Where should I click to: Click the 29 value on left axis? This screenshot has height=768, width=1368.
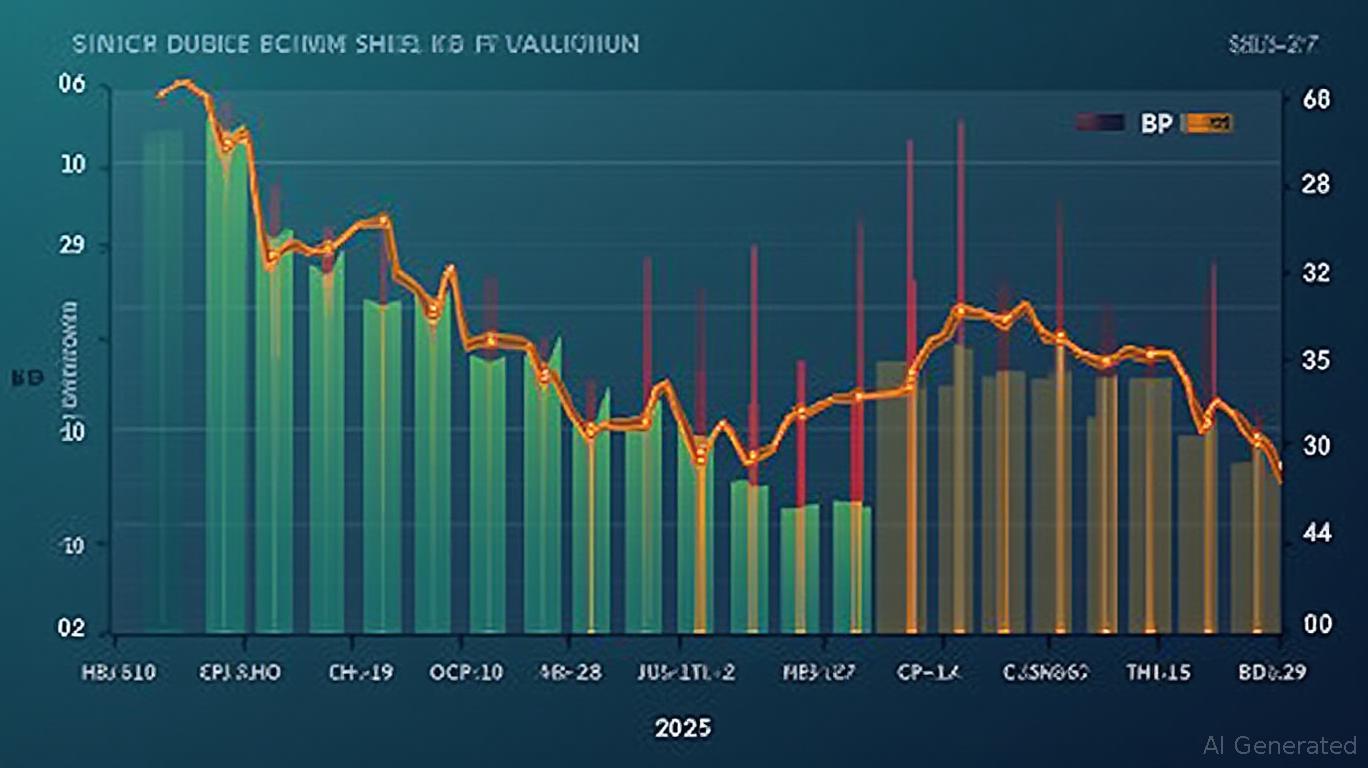click(x=72, y=246)
